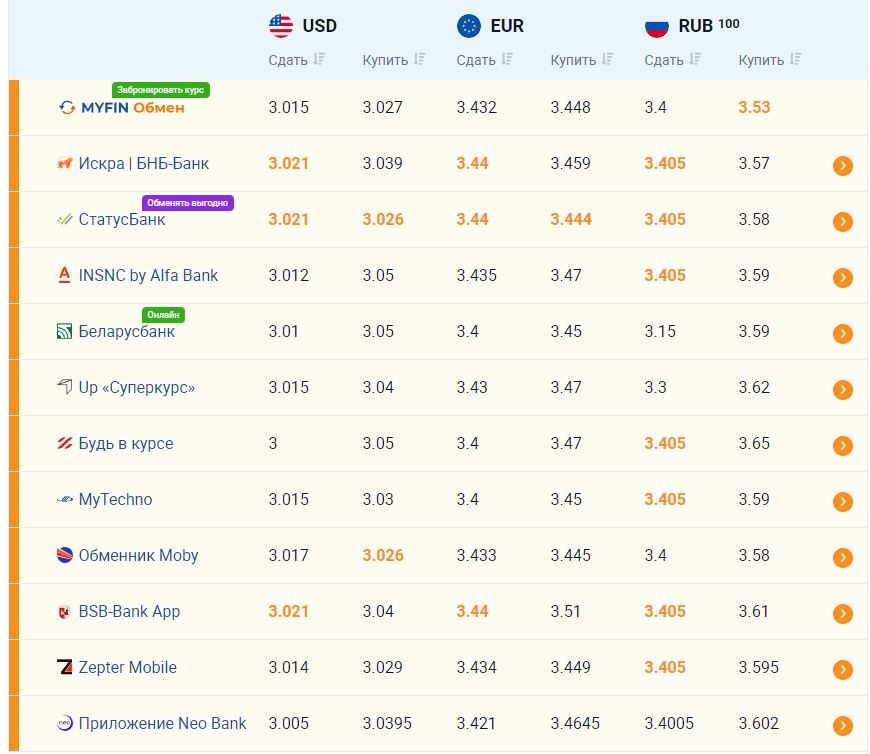Sort by RUB Купить column sort icon
Image resolution: width=870 pixels, height=754 pixels.
(x=795, y=59)
